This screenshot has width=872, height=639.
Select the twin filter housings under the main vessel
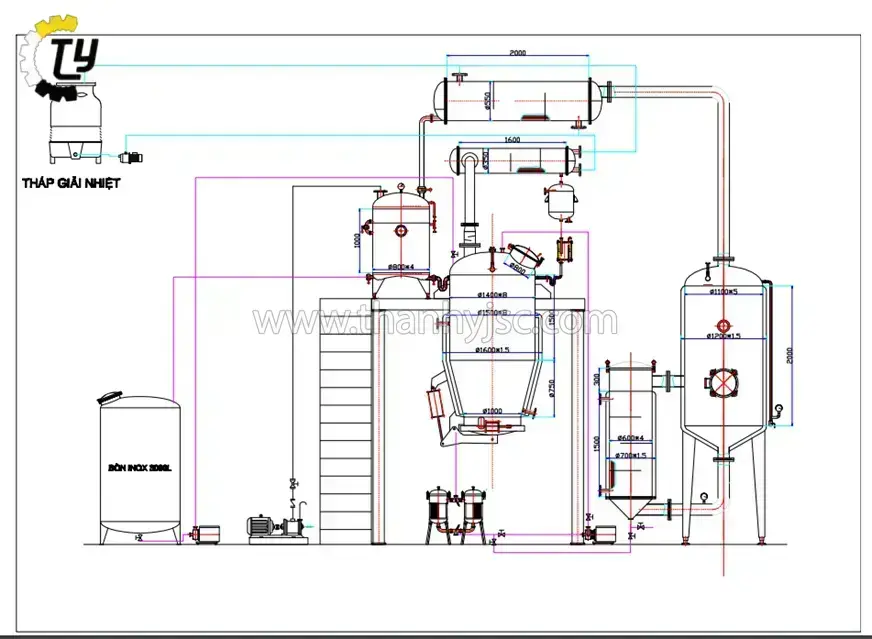[453, 513]
